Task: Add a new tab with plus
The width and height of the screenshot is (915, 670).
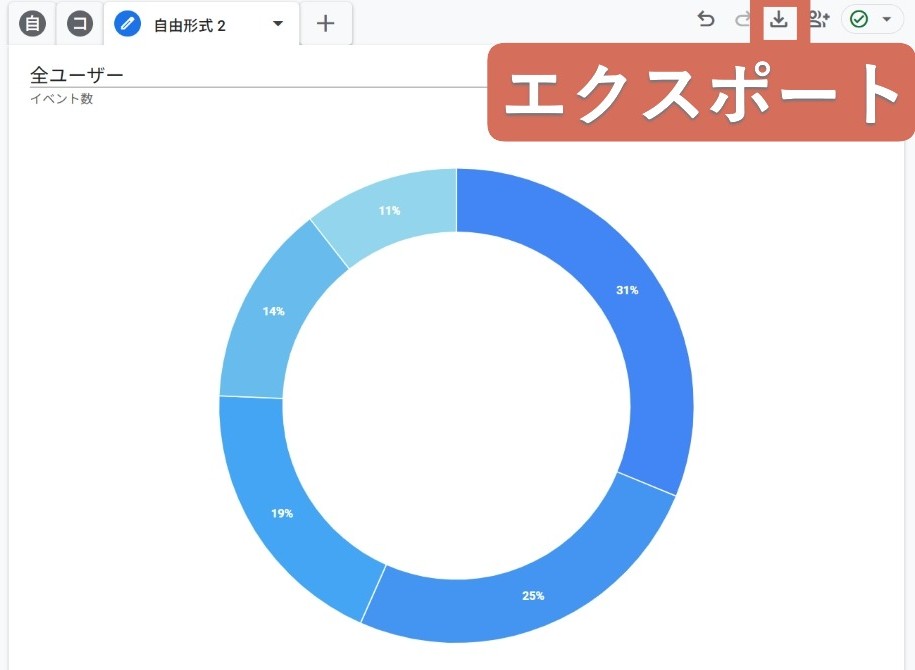Action: (325, 24)
